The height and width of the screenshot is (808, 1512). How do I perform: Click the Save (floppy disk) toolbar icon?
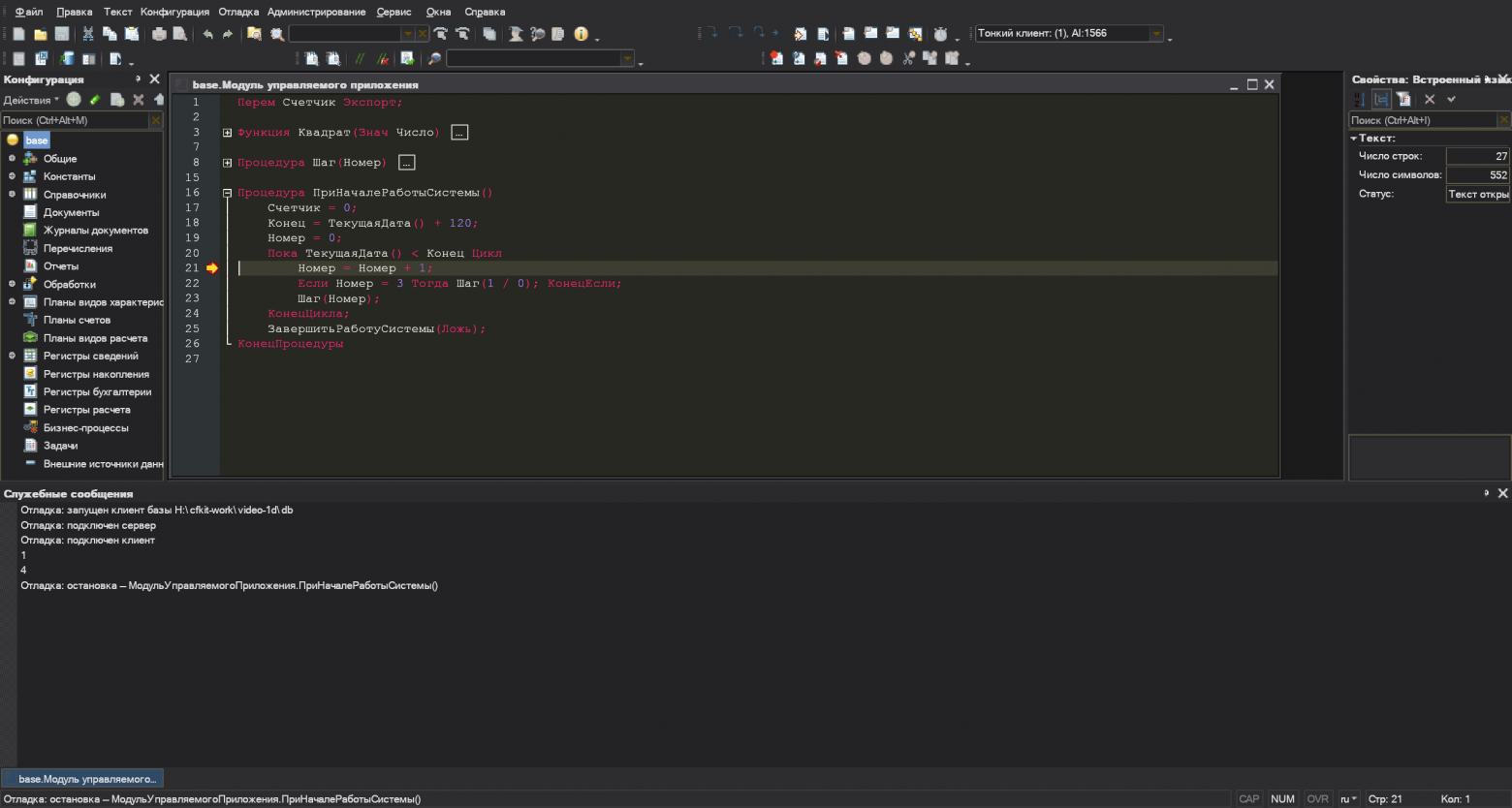(62, 34)
